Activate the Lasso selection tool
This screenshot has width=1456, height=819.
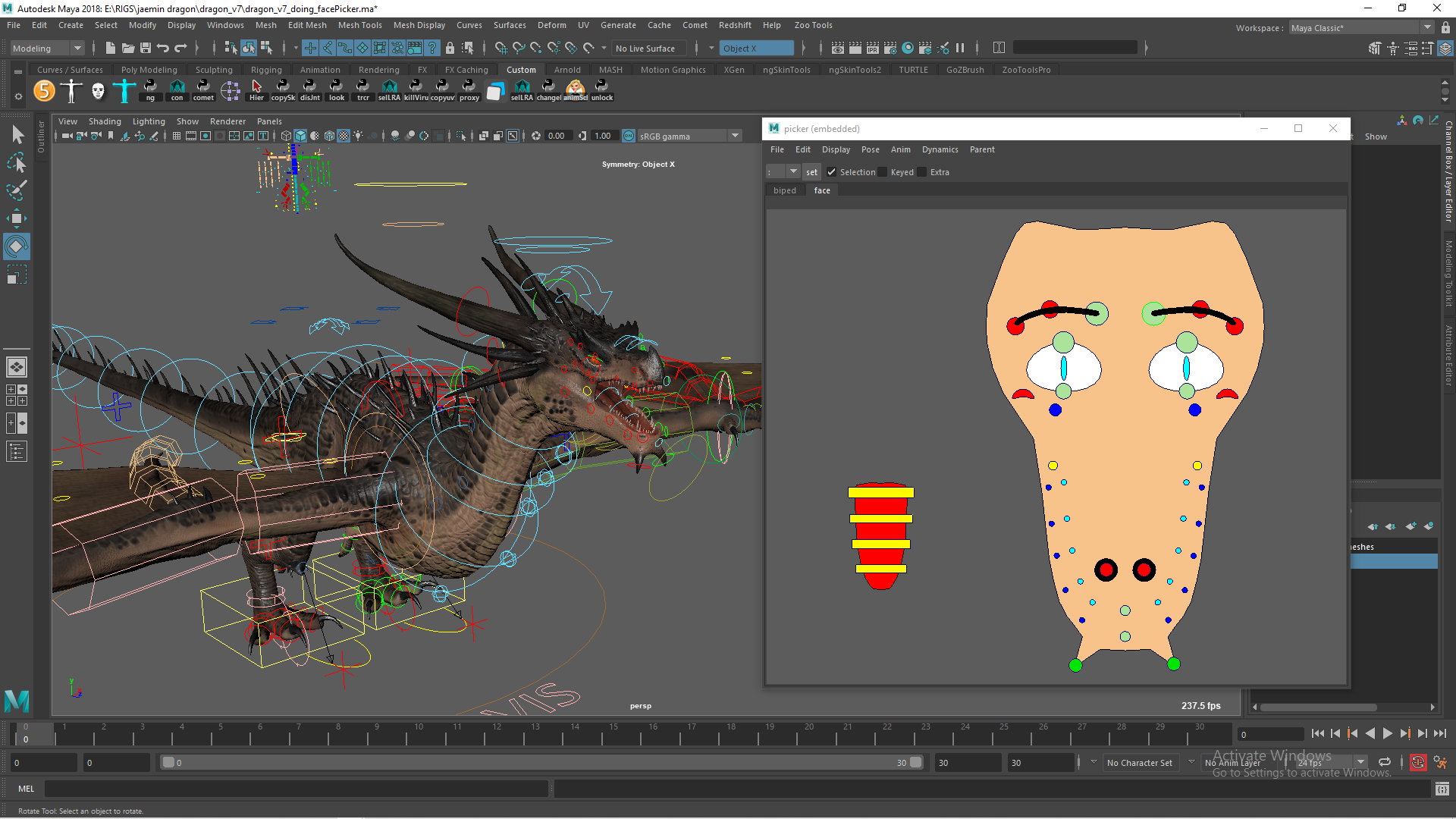(17, 162)
